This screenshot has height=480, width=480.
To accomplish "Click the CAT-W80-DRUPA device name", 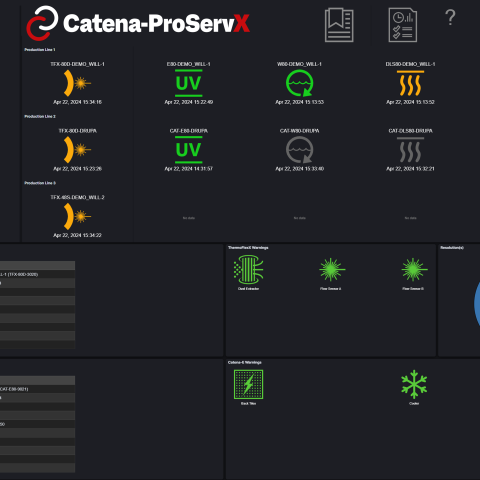I will click(x=299, y=131).
